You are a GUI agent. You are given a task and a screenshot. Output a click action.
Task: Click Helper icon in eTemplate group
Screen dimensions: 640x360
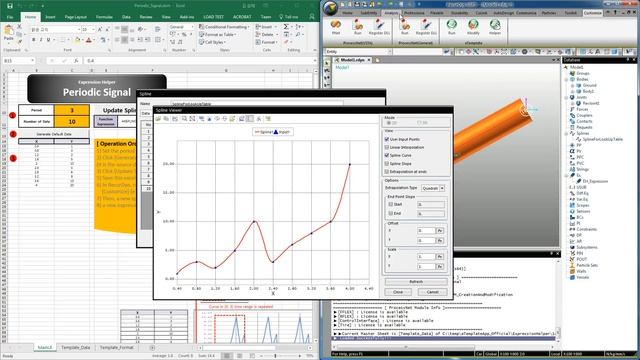pyautogui.click(x=495, y=26)
